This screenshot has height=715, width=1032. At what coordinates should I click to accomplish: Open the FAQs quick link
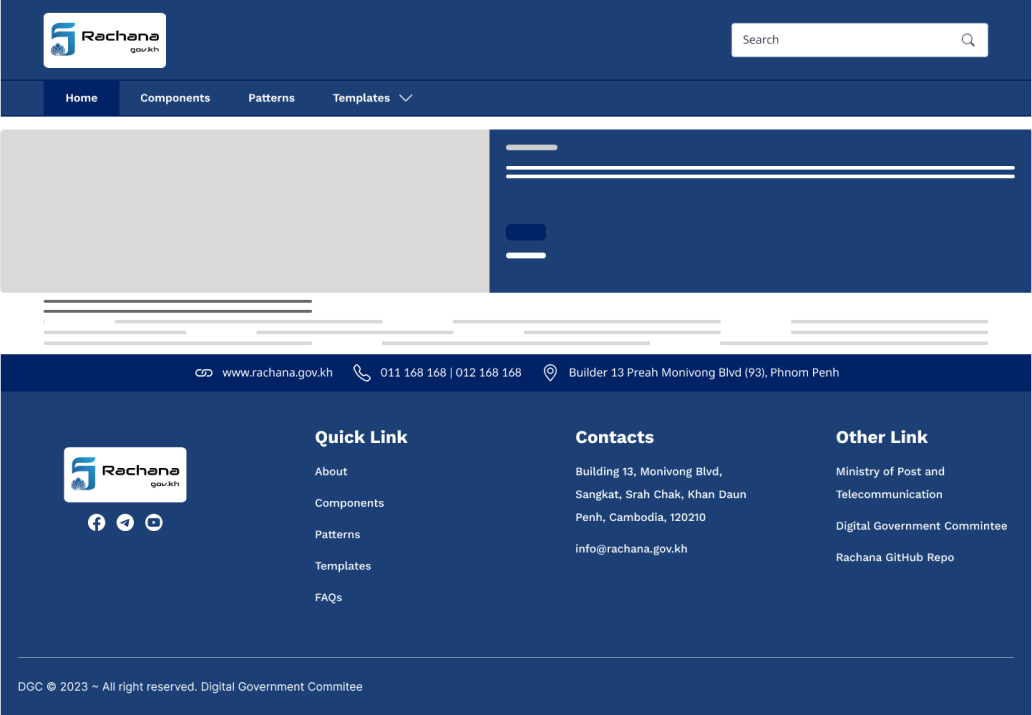(x=328, y=598)
